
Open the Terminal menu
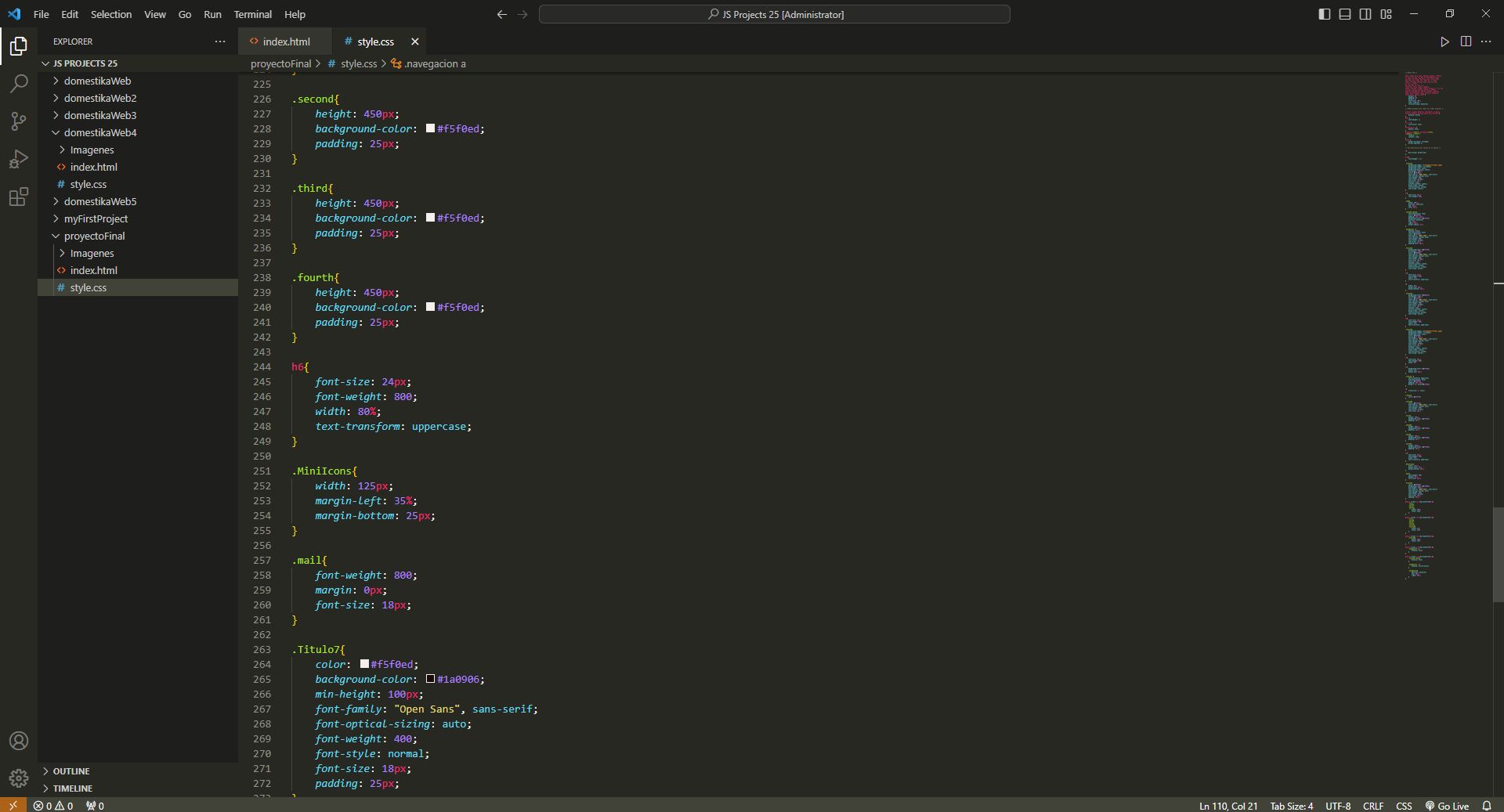pyautogui.click(x=252, y=14)
